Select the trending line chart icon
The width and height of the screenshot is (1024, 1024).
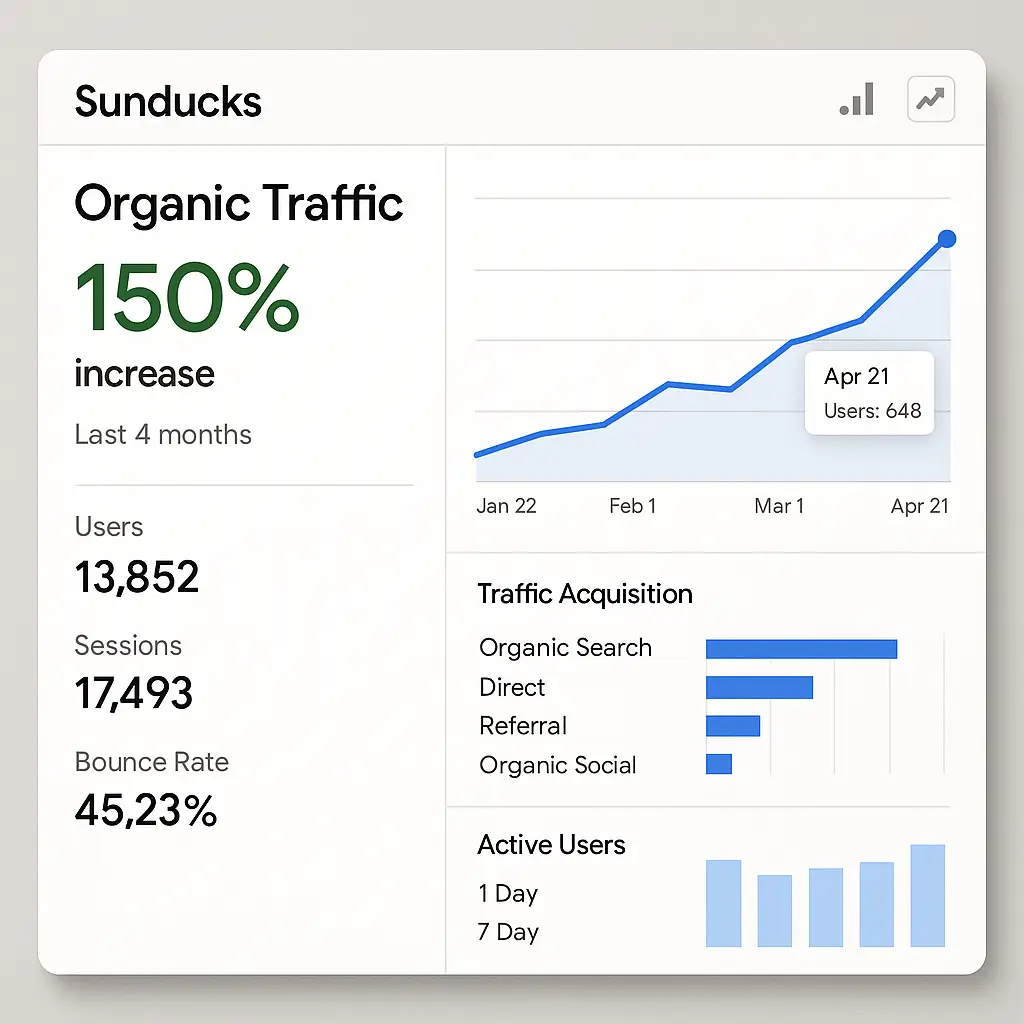coord(930,100)
